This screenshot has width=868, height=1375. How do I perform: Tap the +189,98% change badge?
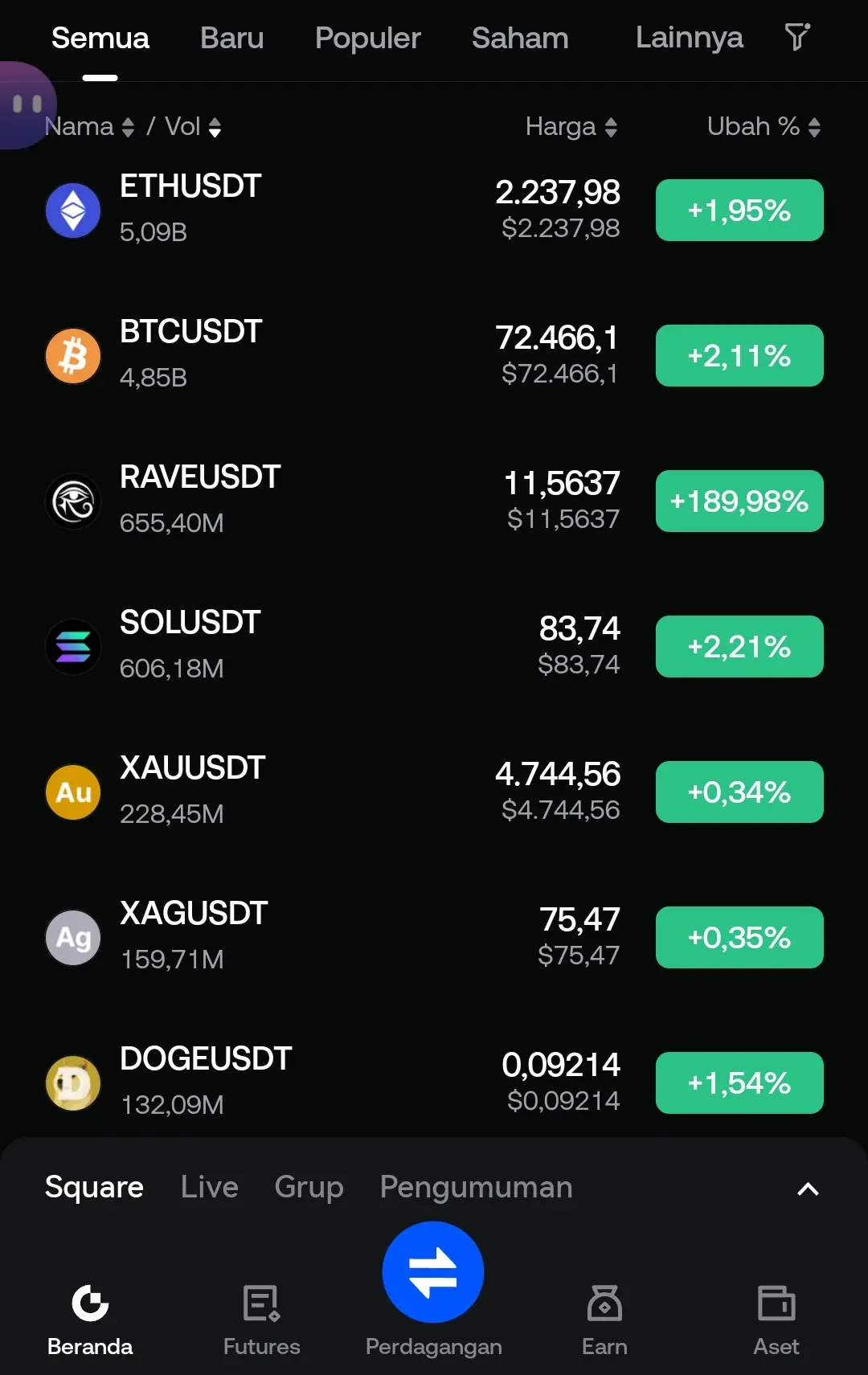click(x=739, y=501)
